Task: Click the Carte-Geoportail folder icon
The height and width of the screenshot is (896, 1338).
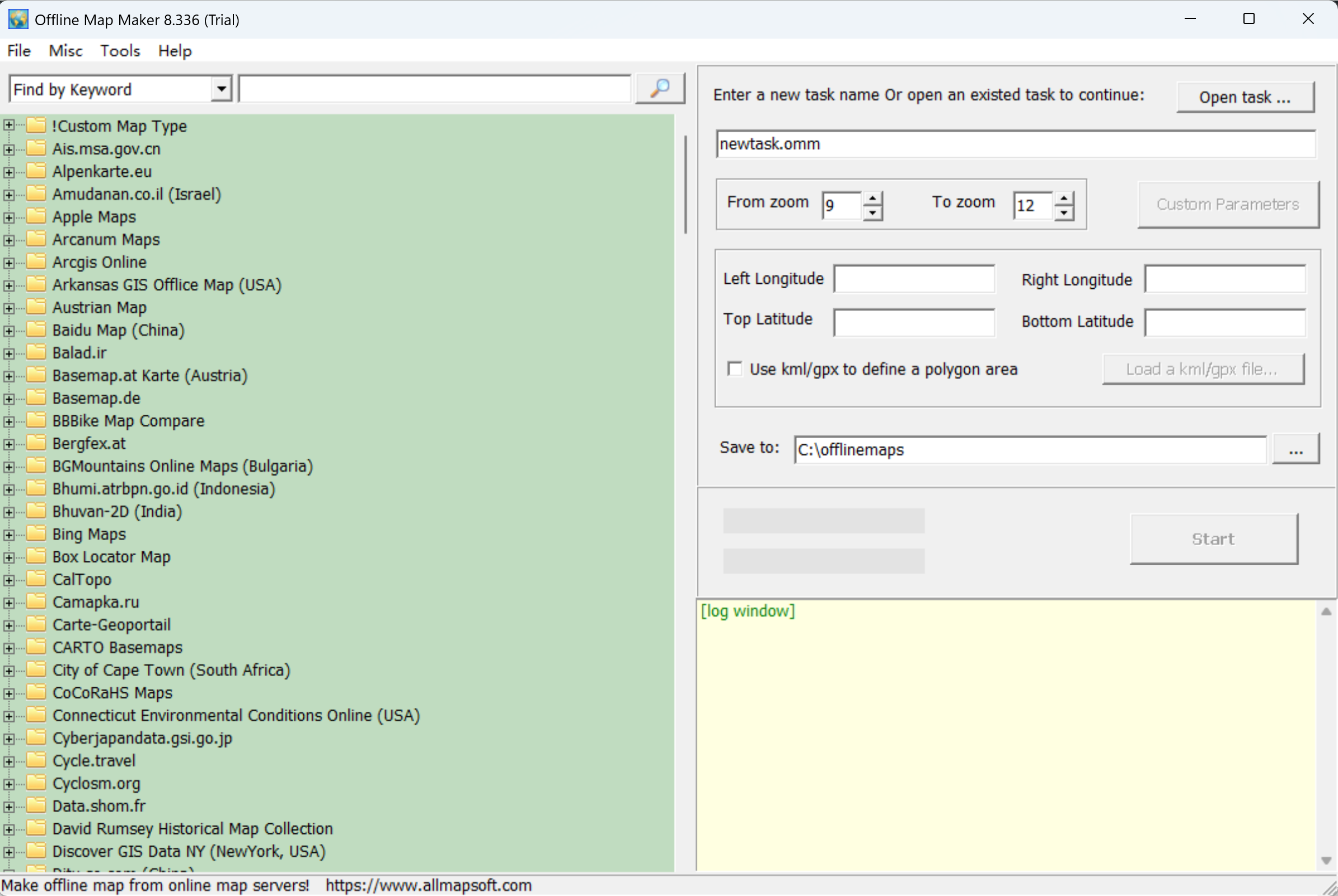Action: point(36,624)
